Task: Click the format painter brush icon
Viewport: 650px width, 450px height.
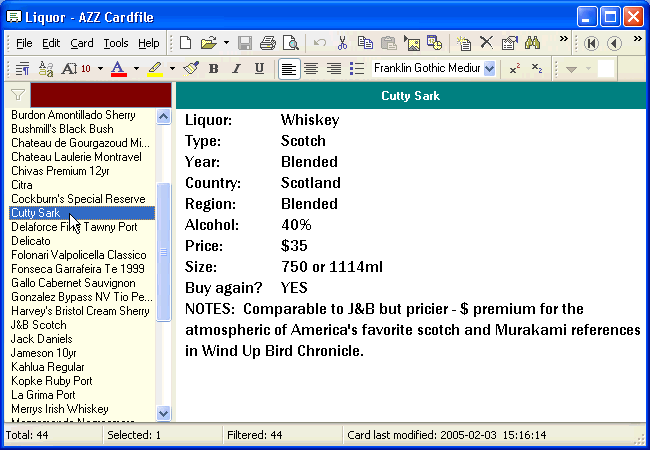Action: 191,68
